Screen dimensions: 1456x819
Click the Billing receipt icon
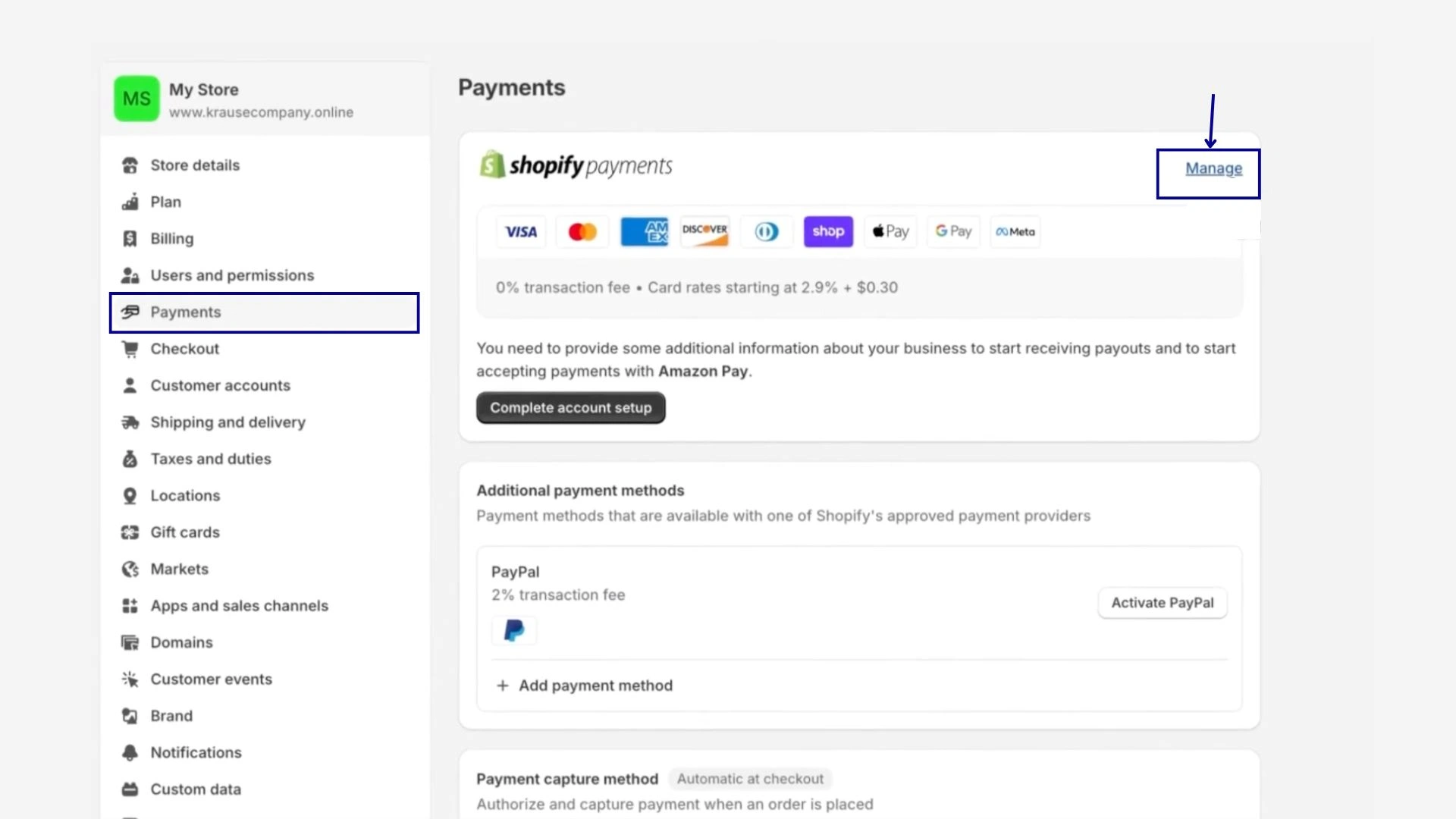(130, 239)
